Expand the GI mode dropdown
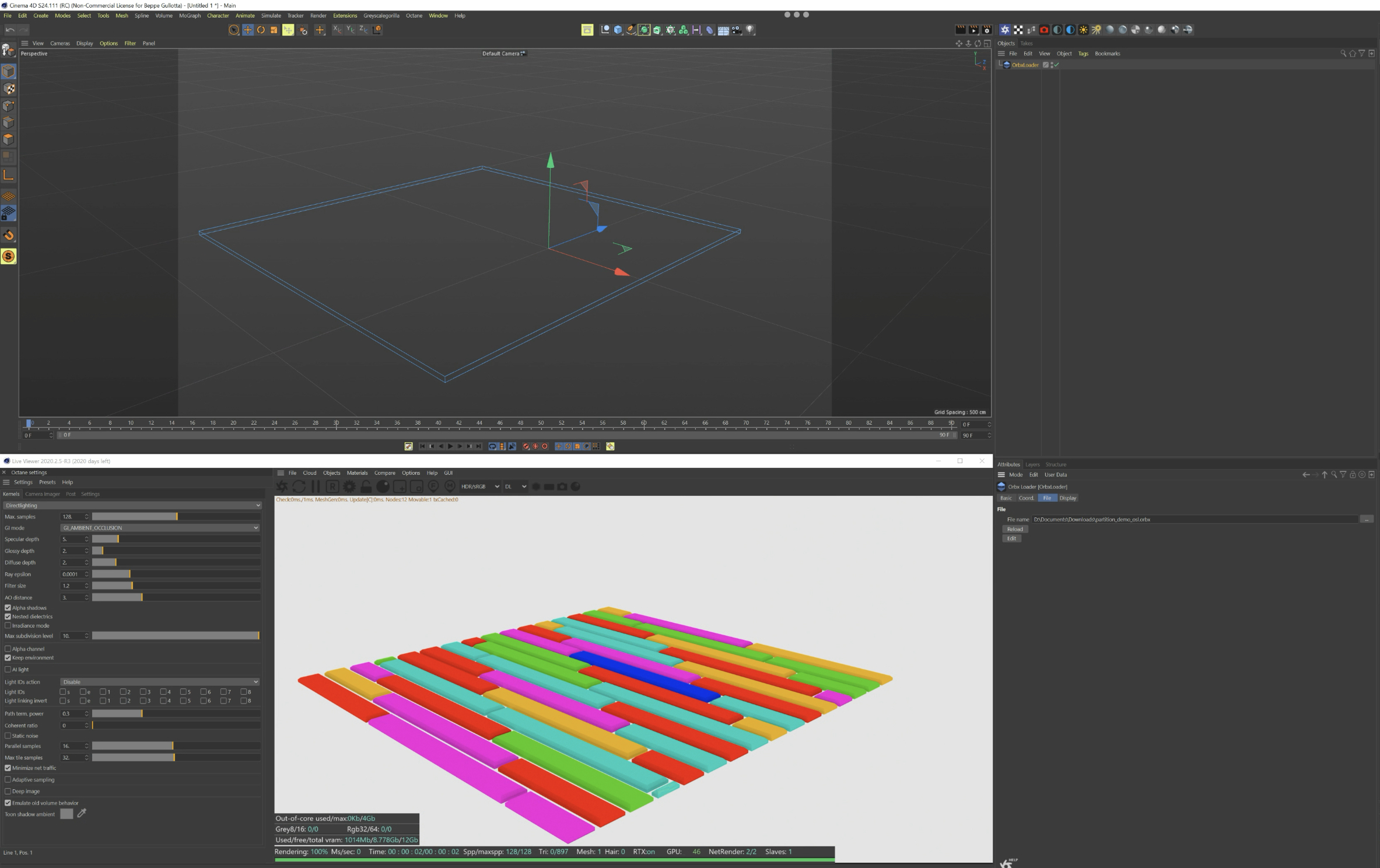This screenshot has height=868, width=1380. 160,528
